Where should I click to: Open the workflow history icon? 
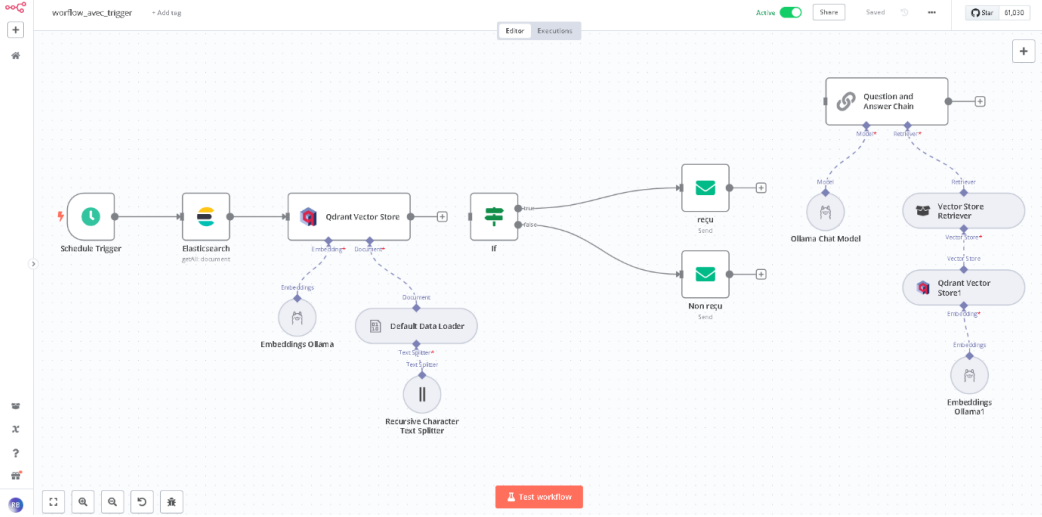[x=904, y=12]
